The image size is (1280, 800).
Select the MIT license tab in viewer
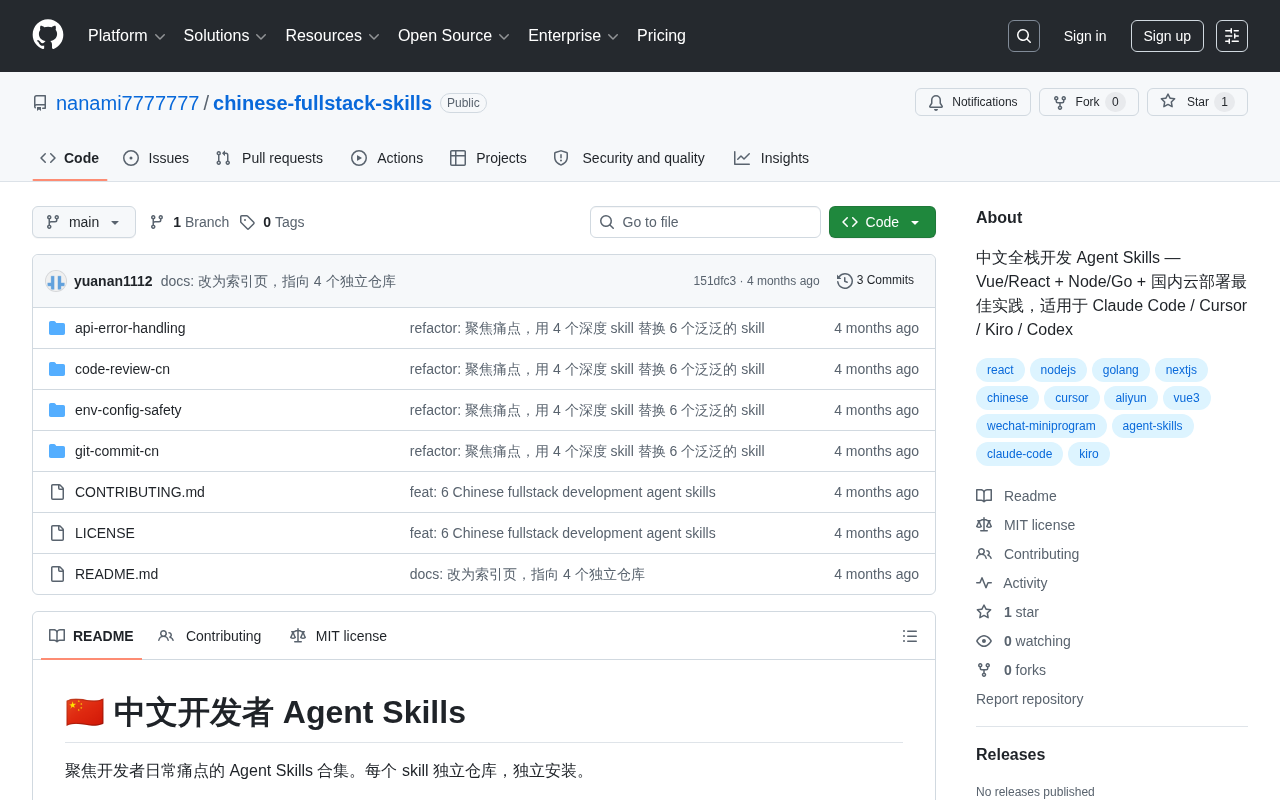[x=338, y=636]
